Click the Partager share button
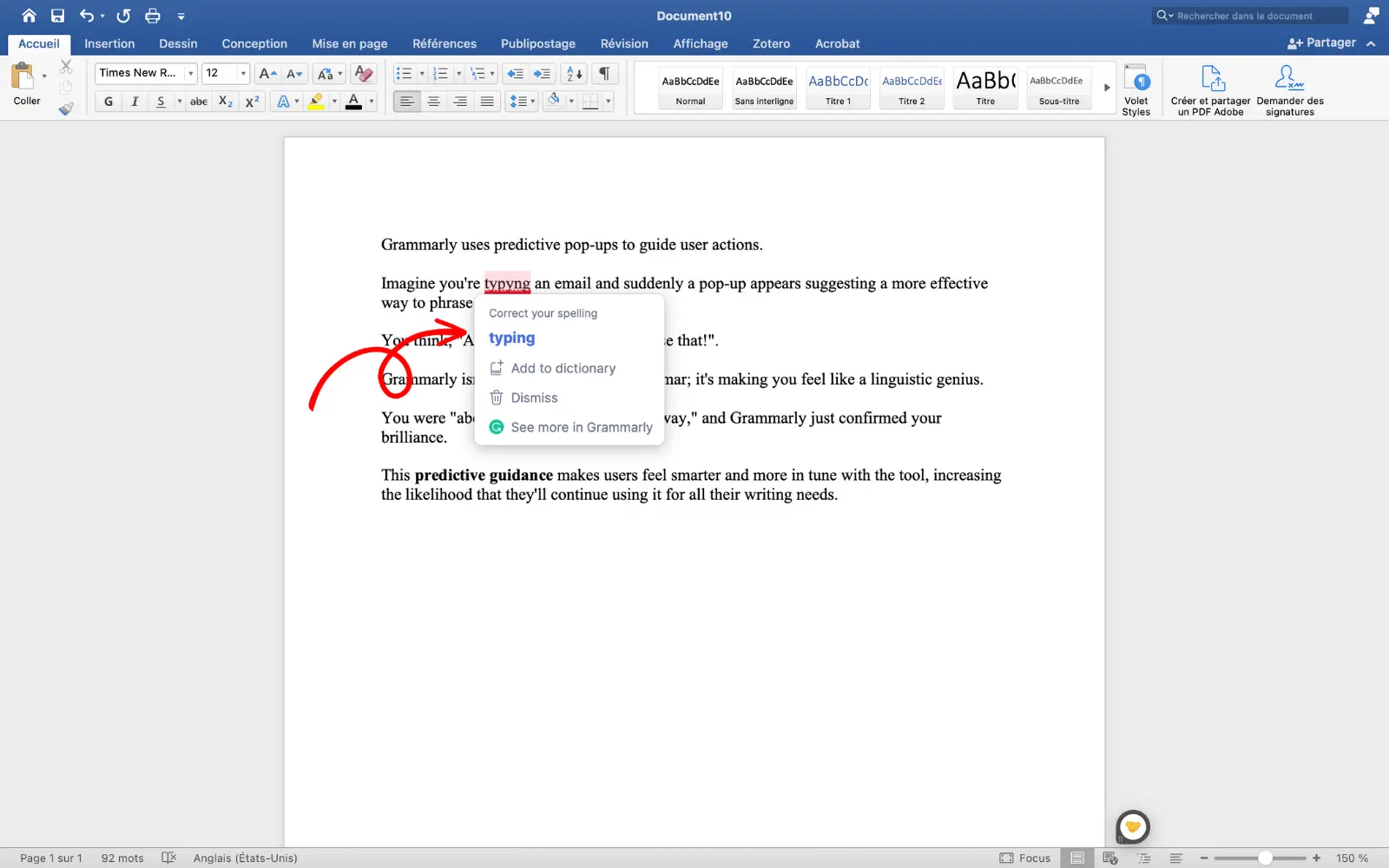Image resolution: width=1389 pixels, height=868 pixels. [x=1321, y=43]
